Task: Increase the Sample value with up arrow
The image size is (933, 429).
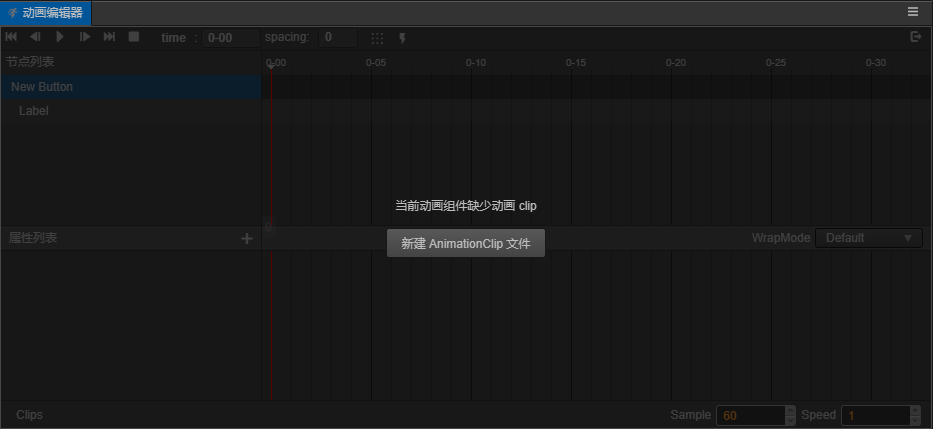Action: [x=790, y=410]
